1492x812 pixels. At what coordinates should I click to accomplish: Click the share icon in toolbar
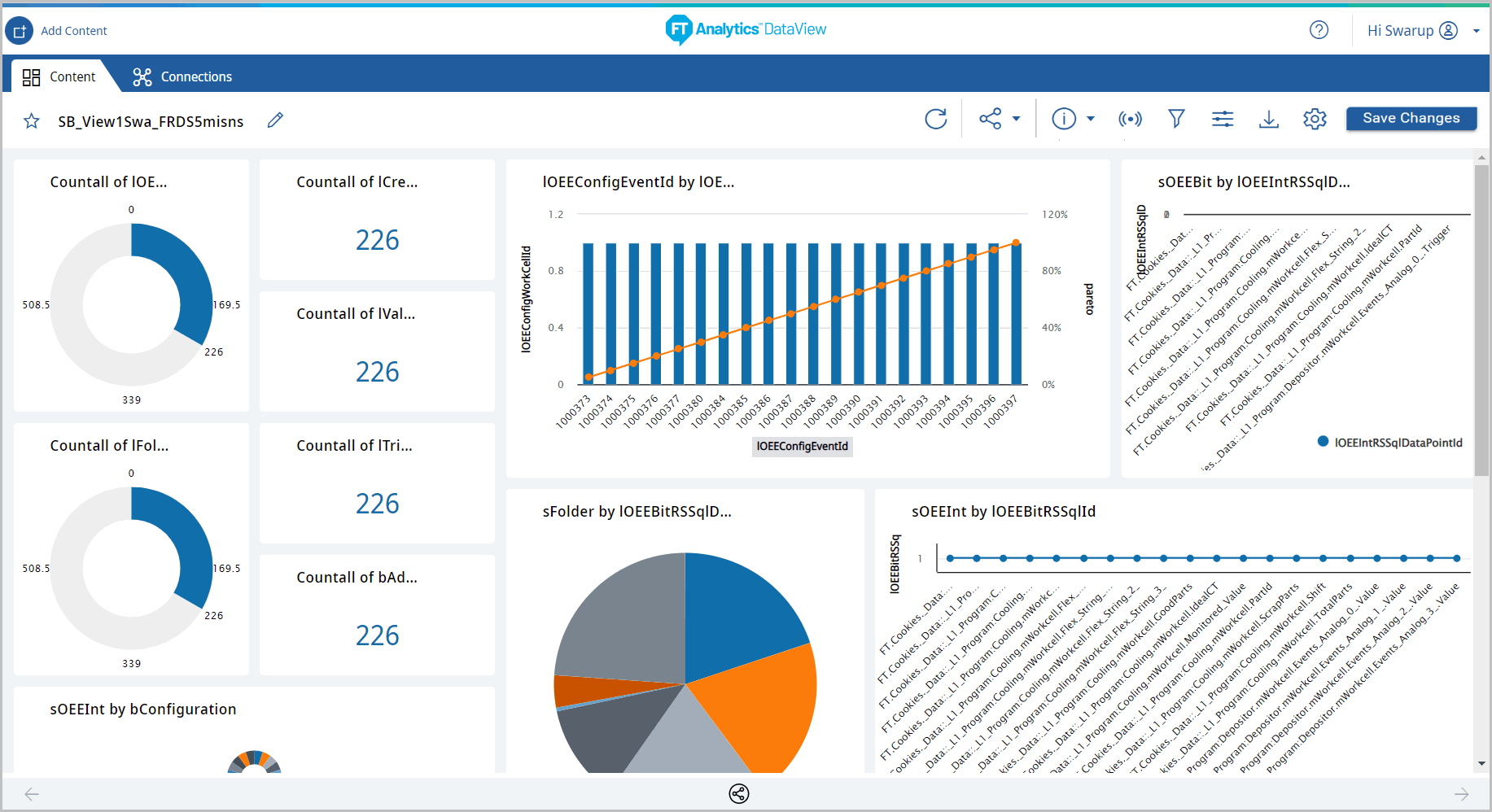[x=990, y=119]
